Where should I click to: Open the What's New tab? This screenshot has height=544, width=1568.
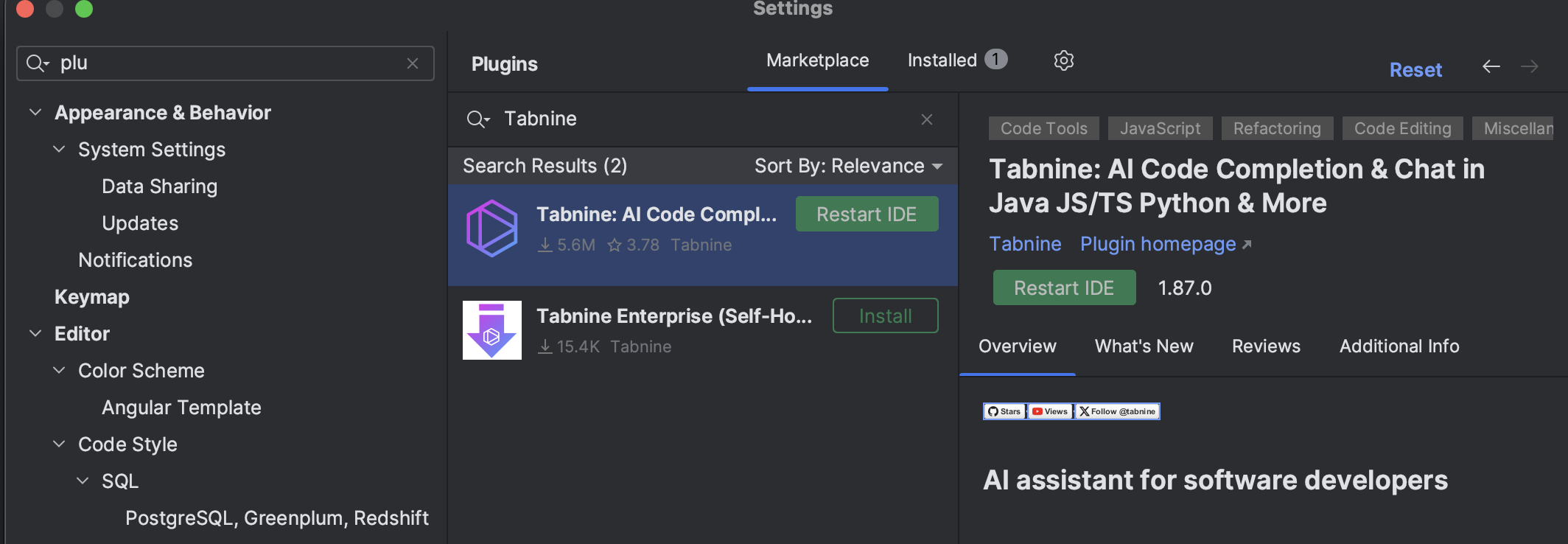(1144, 346)
